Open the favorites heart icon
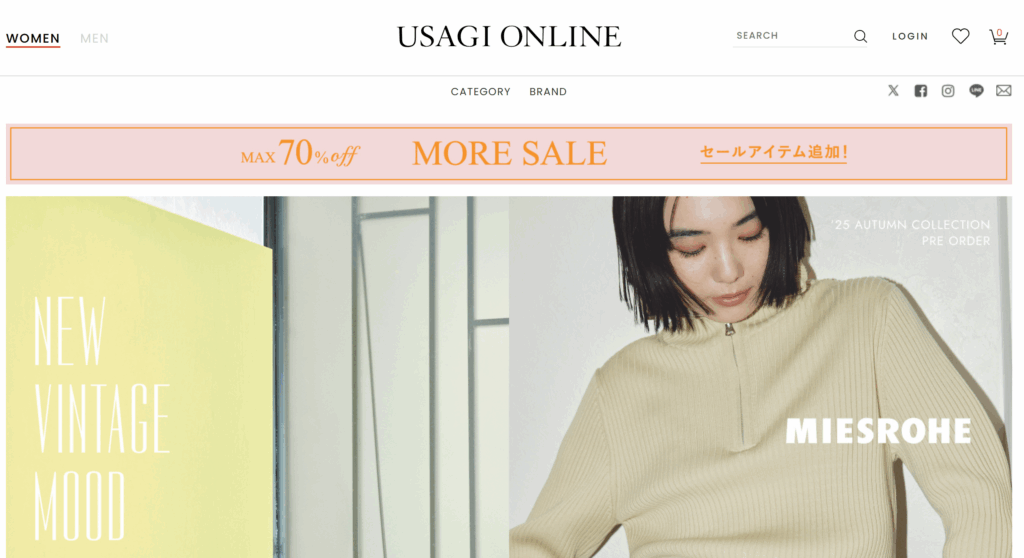 coord(960,36)
